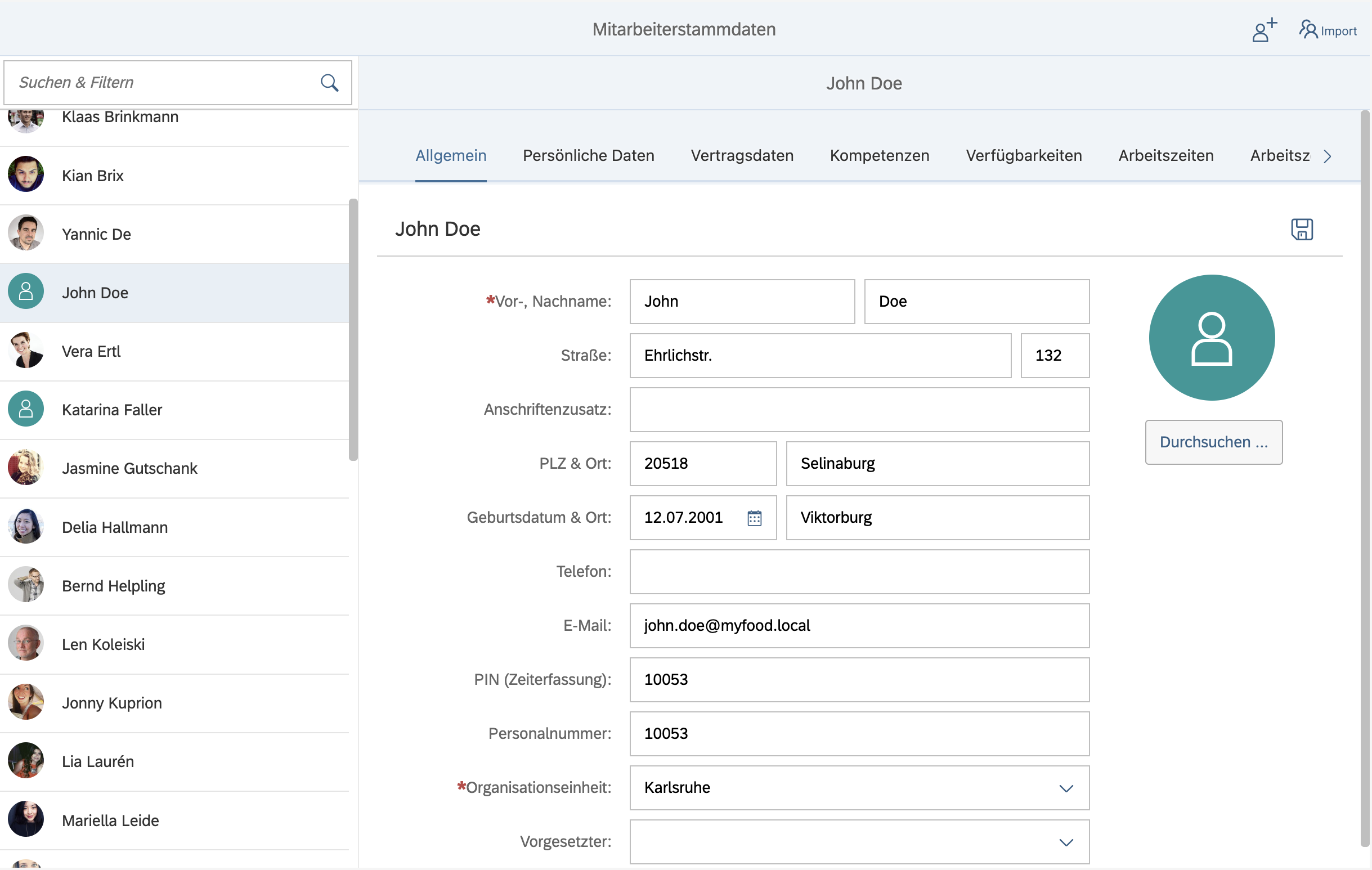1372x870 pixels.
Task: Click the search magnifier icon
Action: 329,83
